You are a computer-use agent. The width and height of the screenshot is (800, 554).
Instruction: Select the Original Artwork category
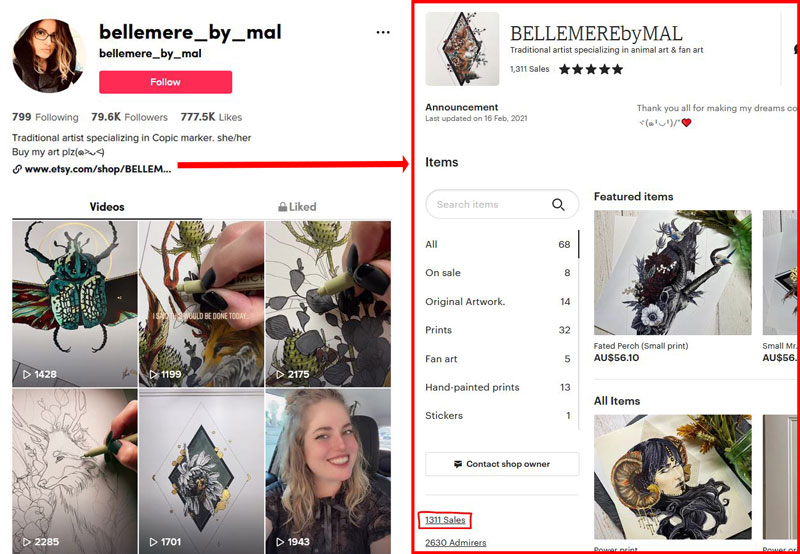(x=498, y=301)
